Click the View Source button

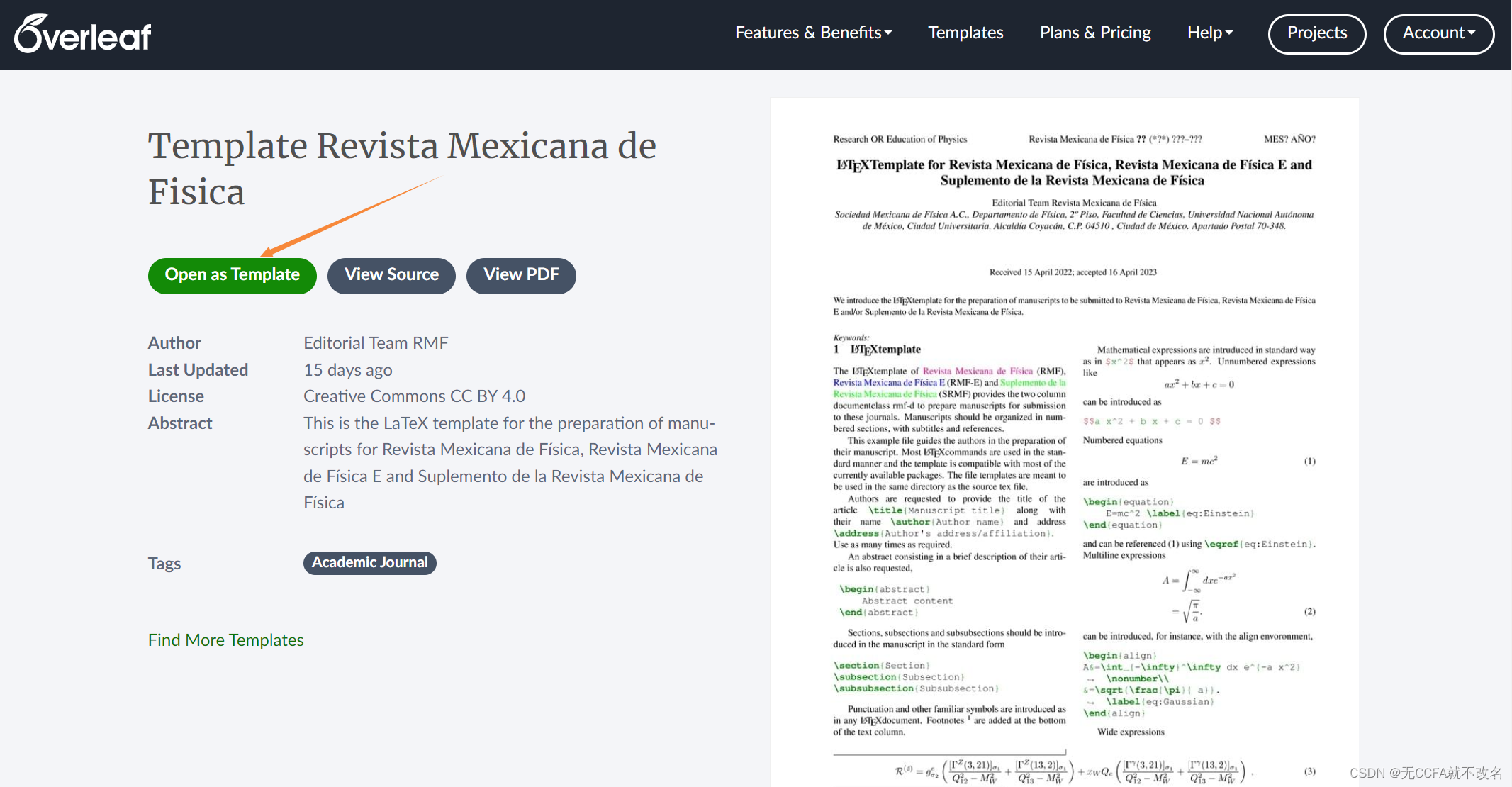click(391, 275)
